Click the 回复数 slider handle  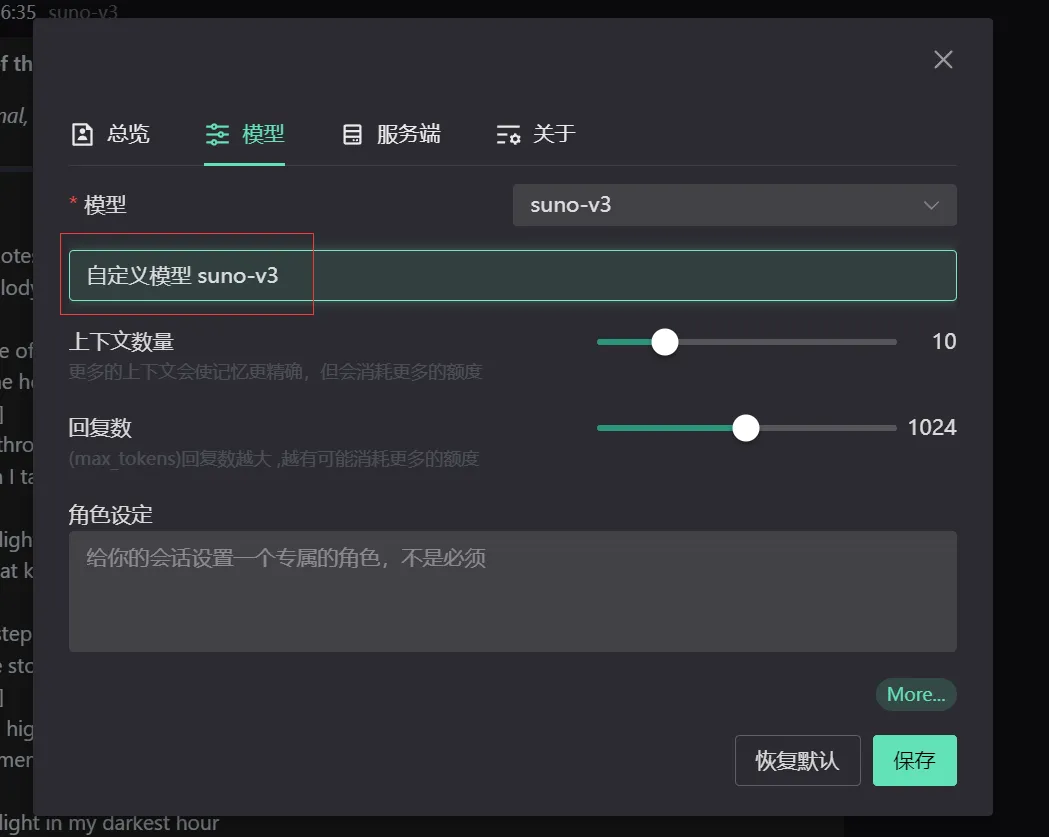745,428
